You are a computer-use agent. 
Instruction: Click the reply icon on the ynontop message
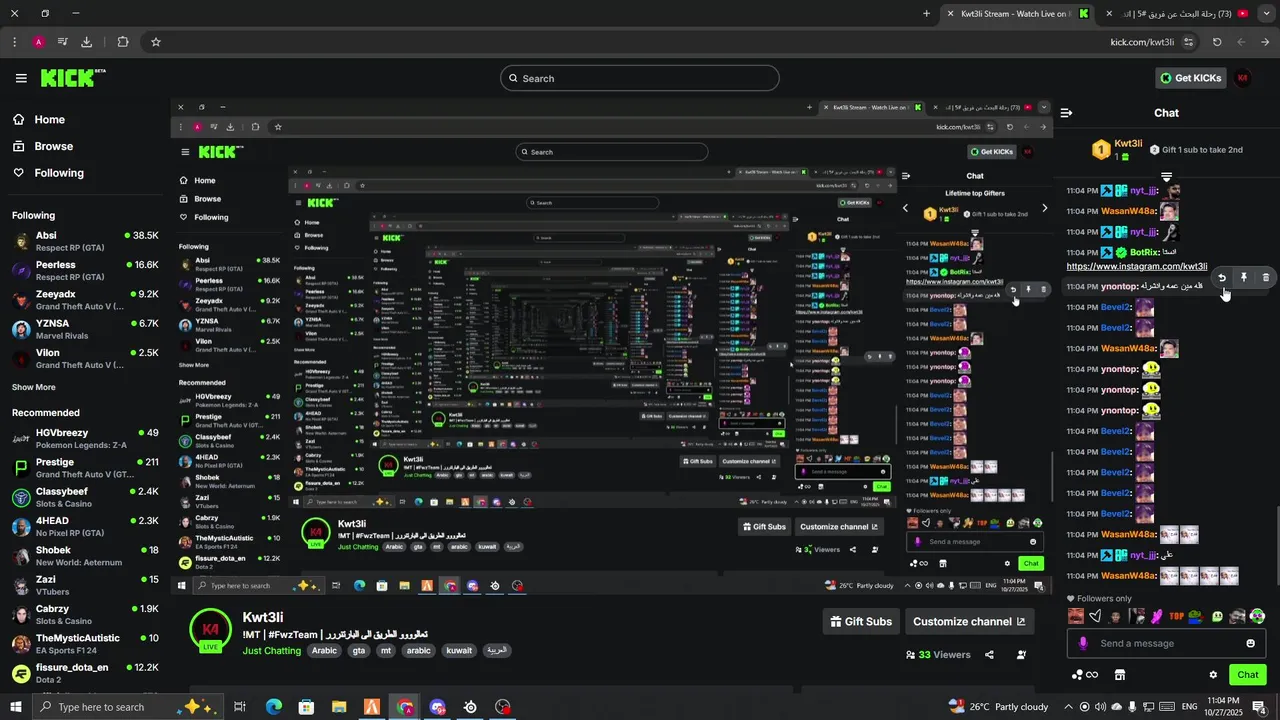(1222, 278)
